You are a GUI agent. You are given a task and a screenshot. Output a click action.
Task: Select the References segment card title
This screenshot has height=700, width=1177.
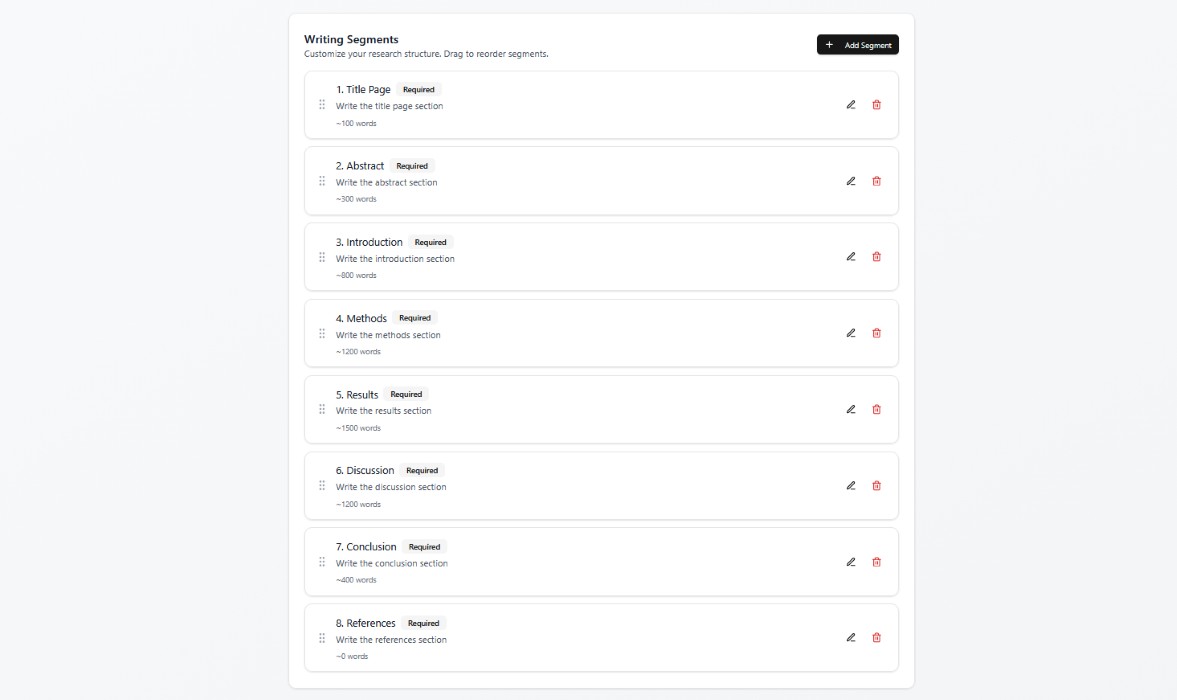(366, 623)
